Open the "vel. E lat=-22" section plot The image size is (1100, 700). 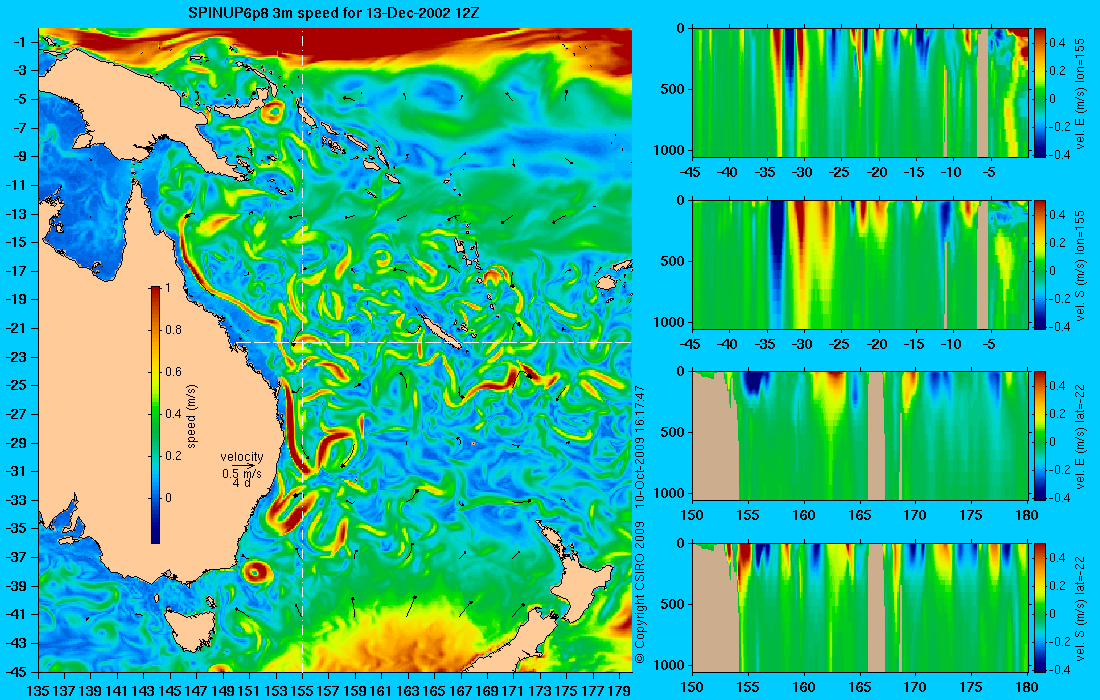tap(860, 436)
